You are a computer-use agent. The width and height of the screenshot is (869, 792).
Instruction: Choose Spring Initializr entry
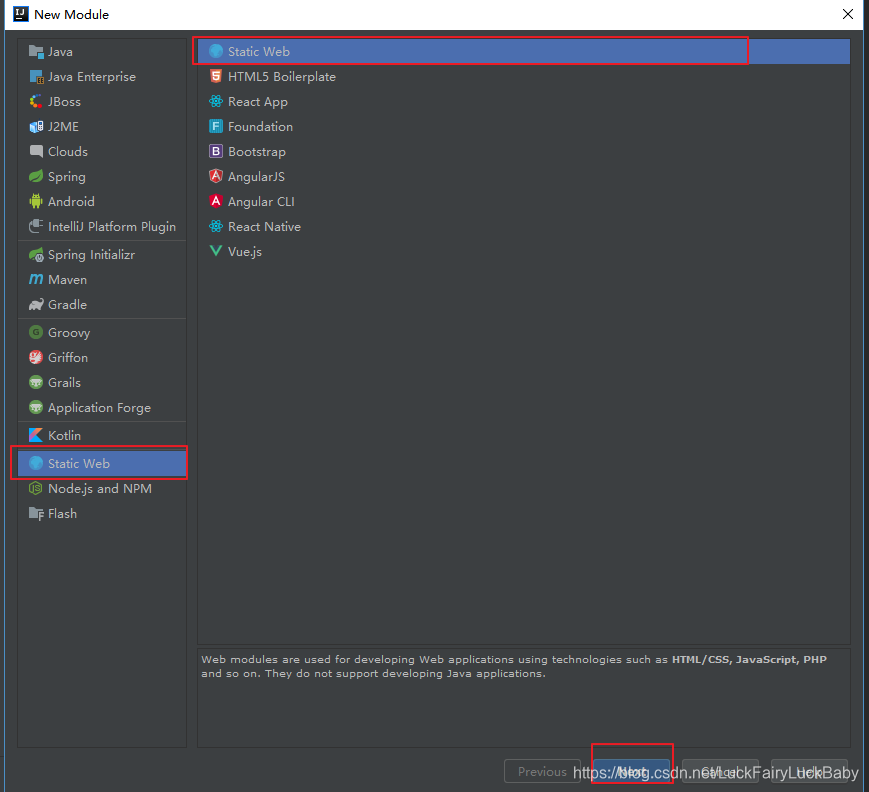click(102, 255)
